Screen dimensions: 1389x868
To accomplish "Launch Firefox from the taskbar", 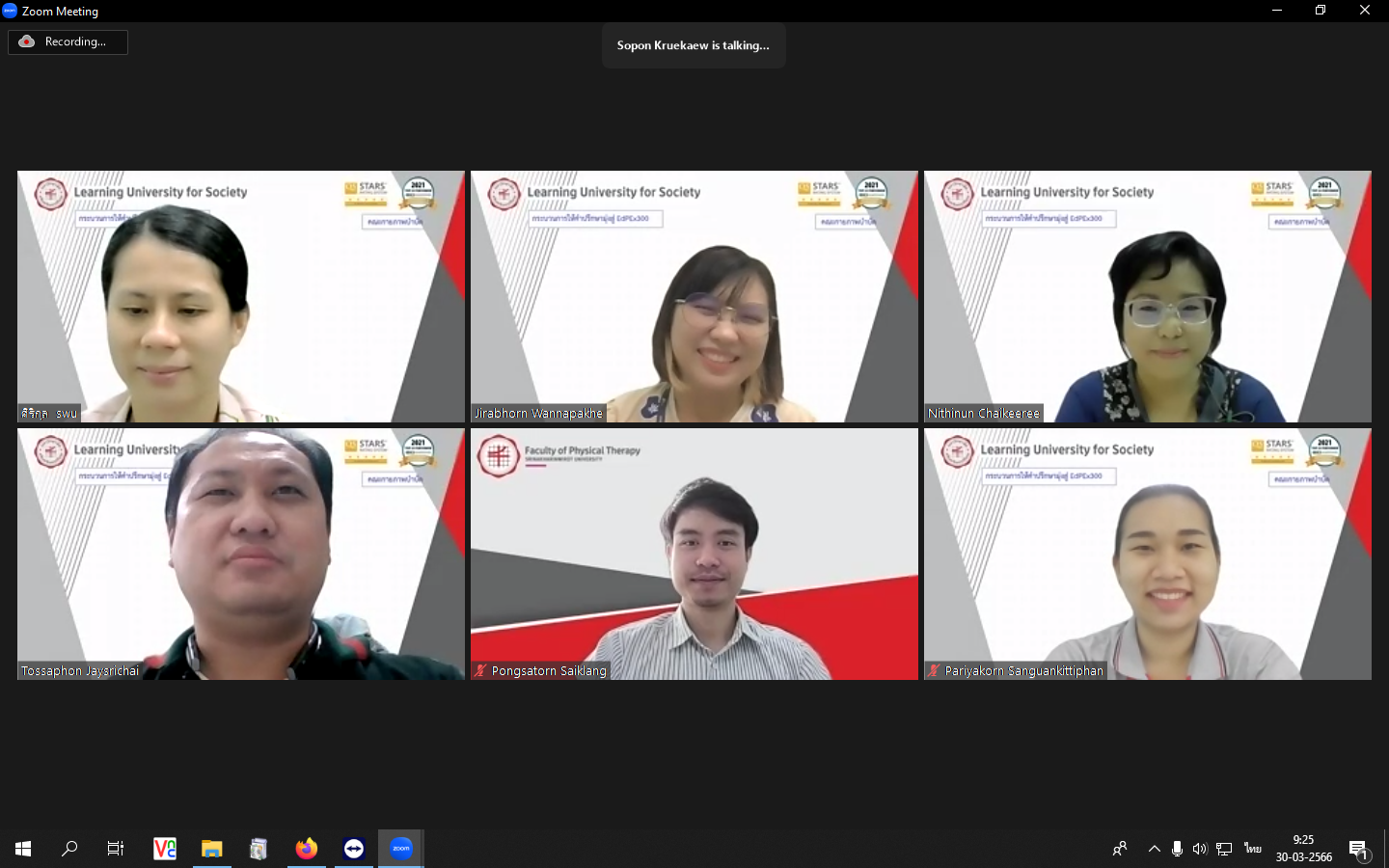I will click(x=307, y=849).
